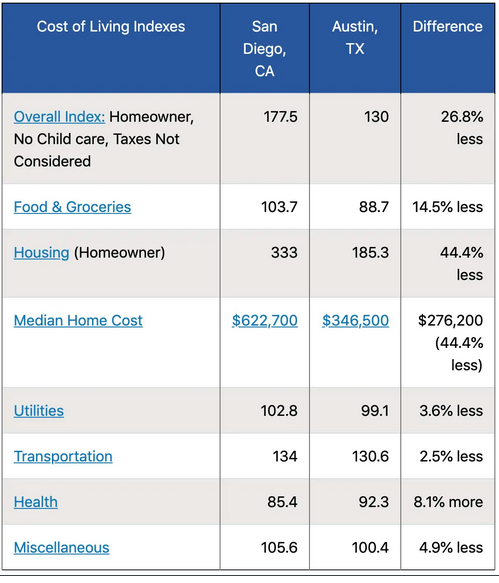This screenshot has width=499, height=583.
Task: Select the 100.4 Austin miscellaneous value
Action: (370, 547)
